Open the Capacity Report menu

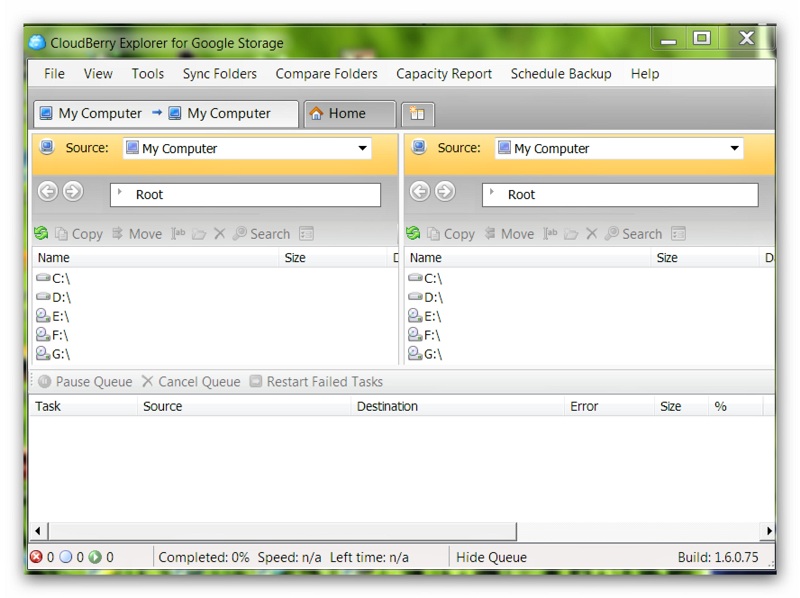[444, 74]
